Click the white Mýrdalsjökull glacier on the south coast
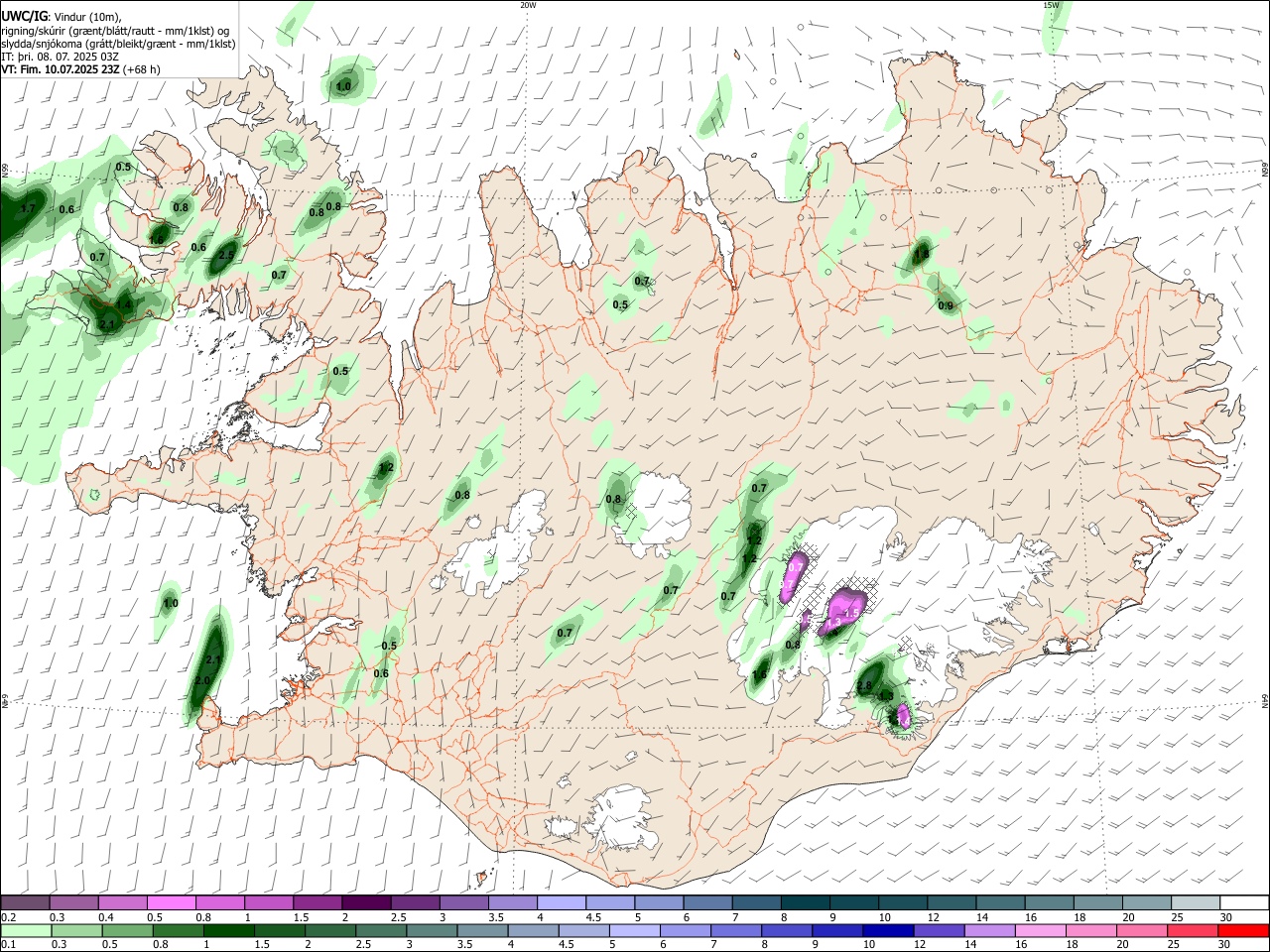The height and width of the screenshot is (952, 1270). click(x=620, y=819)
